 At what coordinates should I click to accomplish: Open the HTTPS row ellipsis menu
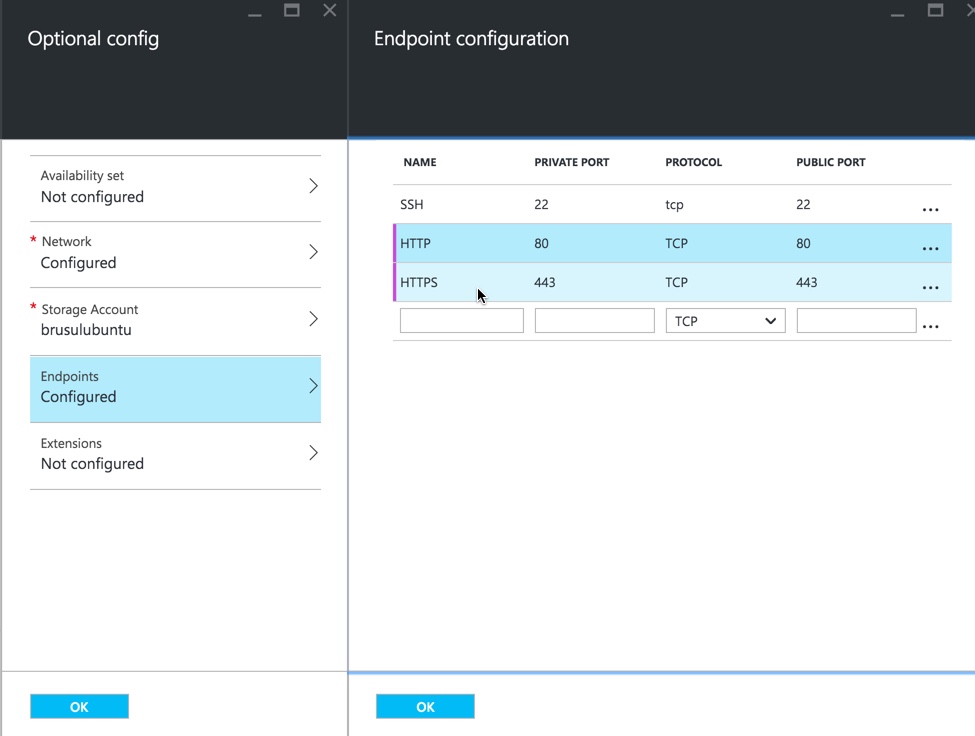point(930,287)
